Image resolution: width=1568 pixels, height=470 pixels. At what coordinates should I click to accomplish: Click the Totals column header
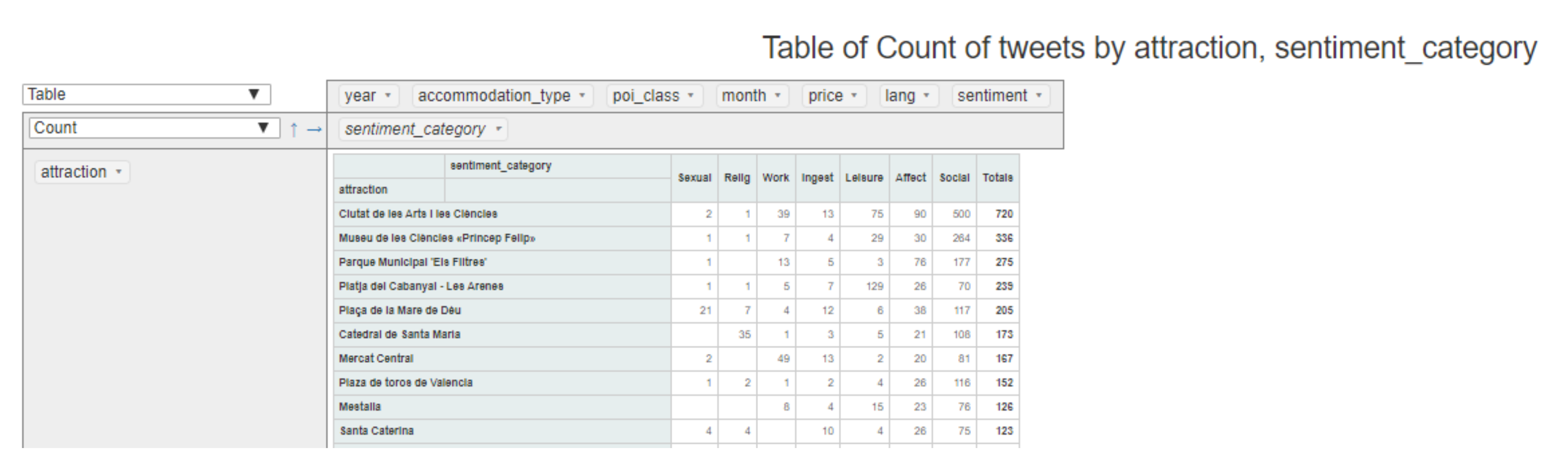997,178
